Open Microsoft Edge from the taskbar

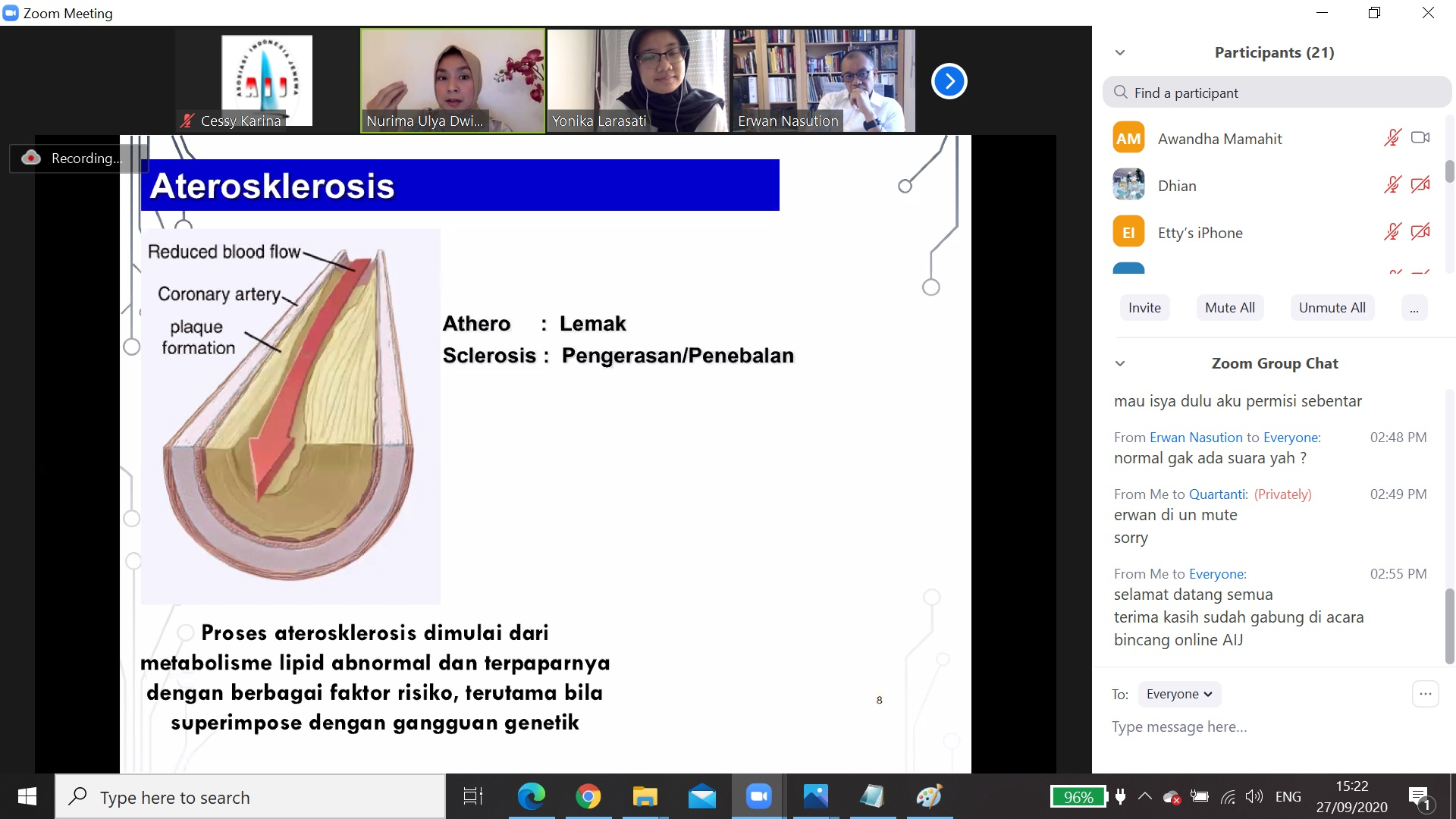tap(531, 796)
